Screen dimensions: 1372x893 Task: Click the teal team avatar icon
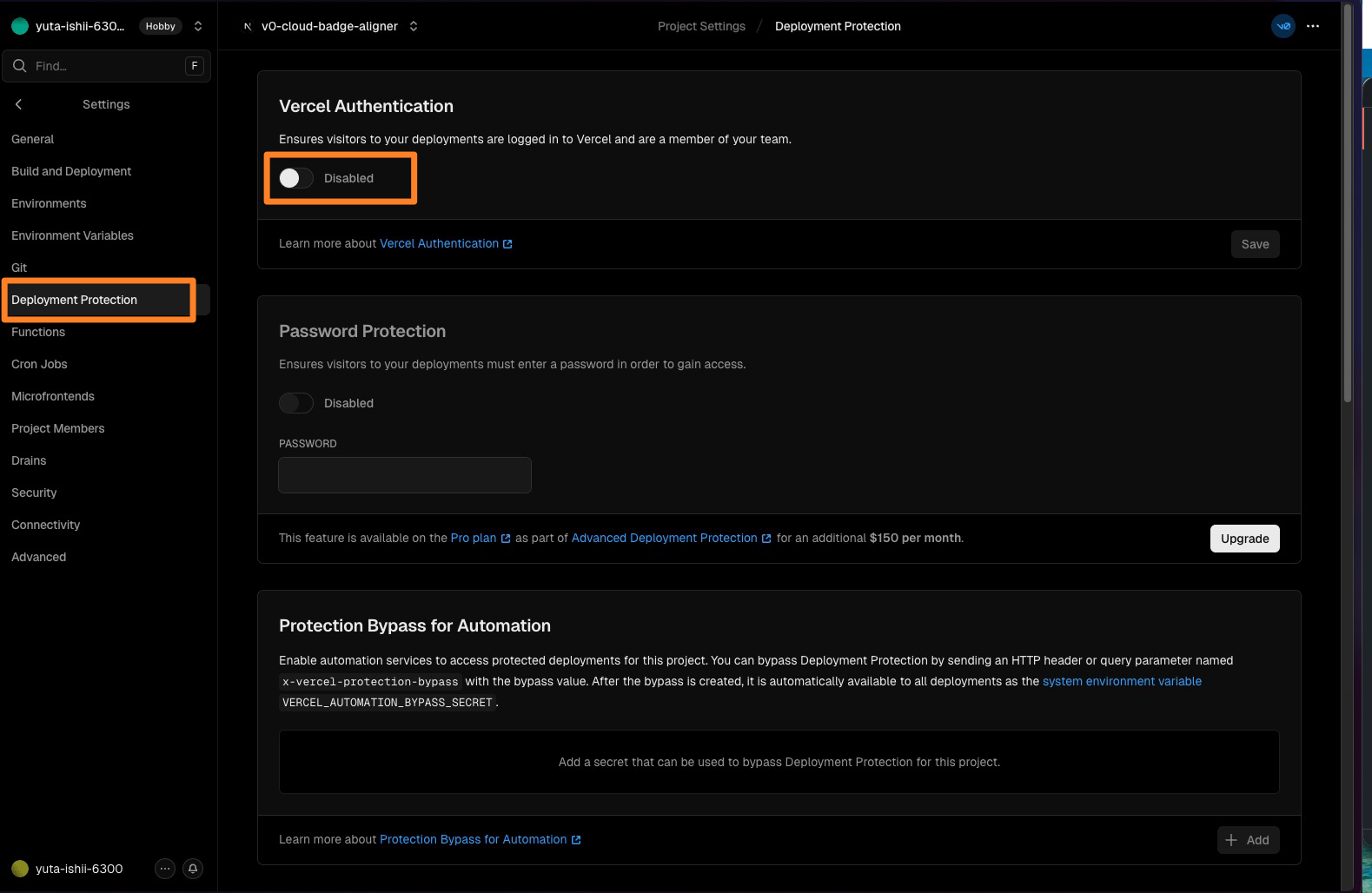[20, 26]
